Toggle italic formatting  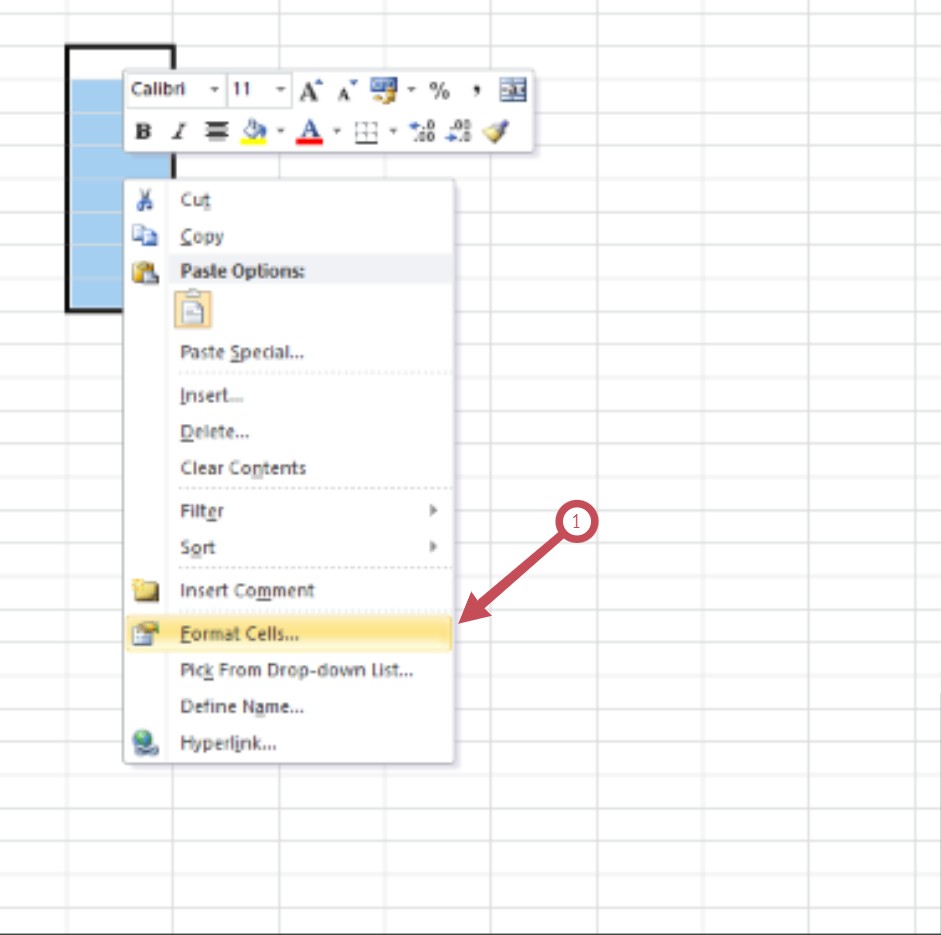coord(179,131)
